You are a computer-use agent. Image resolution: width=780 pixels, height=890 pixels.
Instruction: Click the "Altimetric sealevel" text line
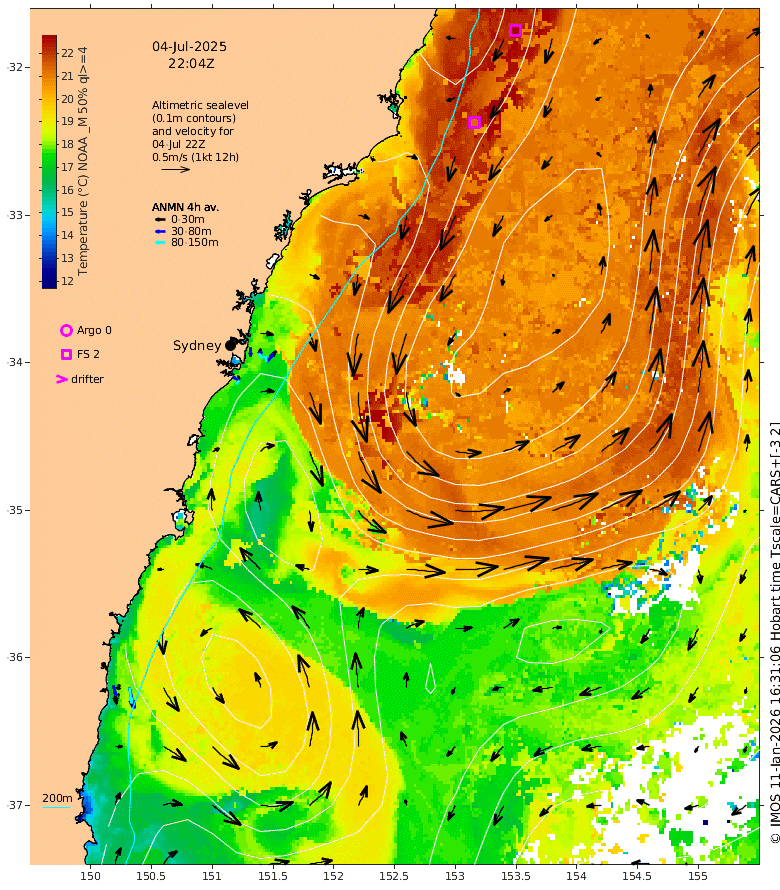click(x=200, y=105)
